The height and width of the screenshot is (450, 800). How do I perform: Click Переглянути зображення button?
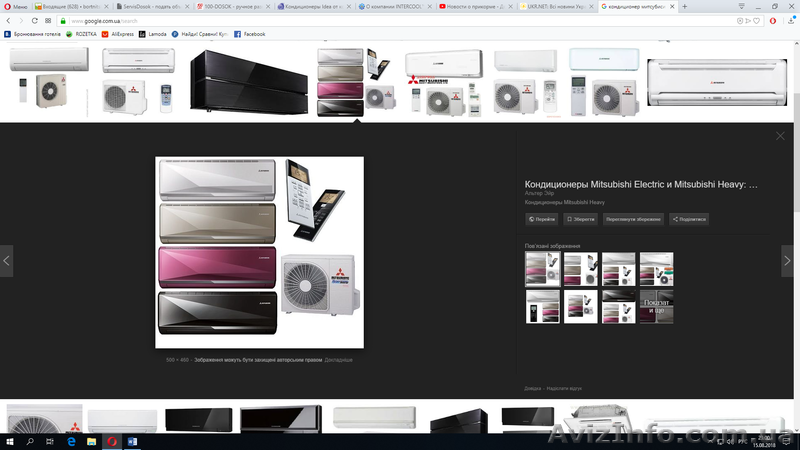tap(633, 219)
